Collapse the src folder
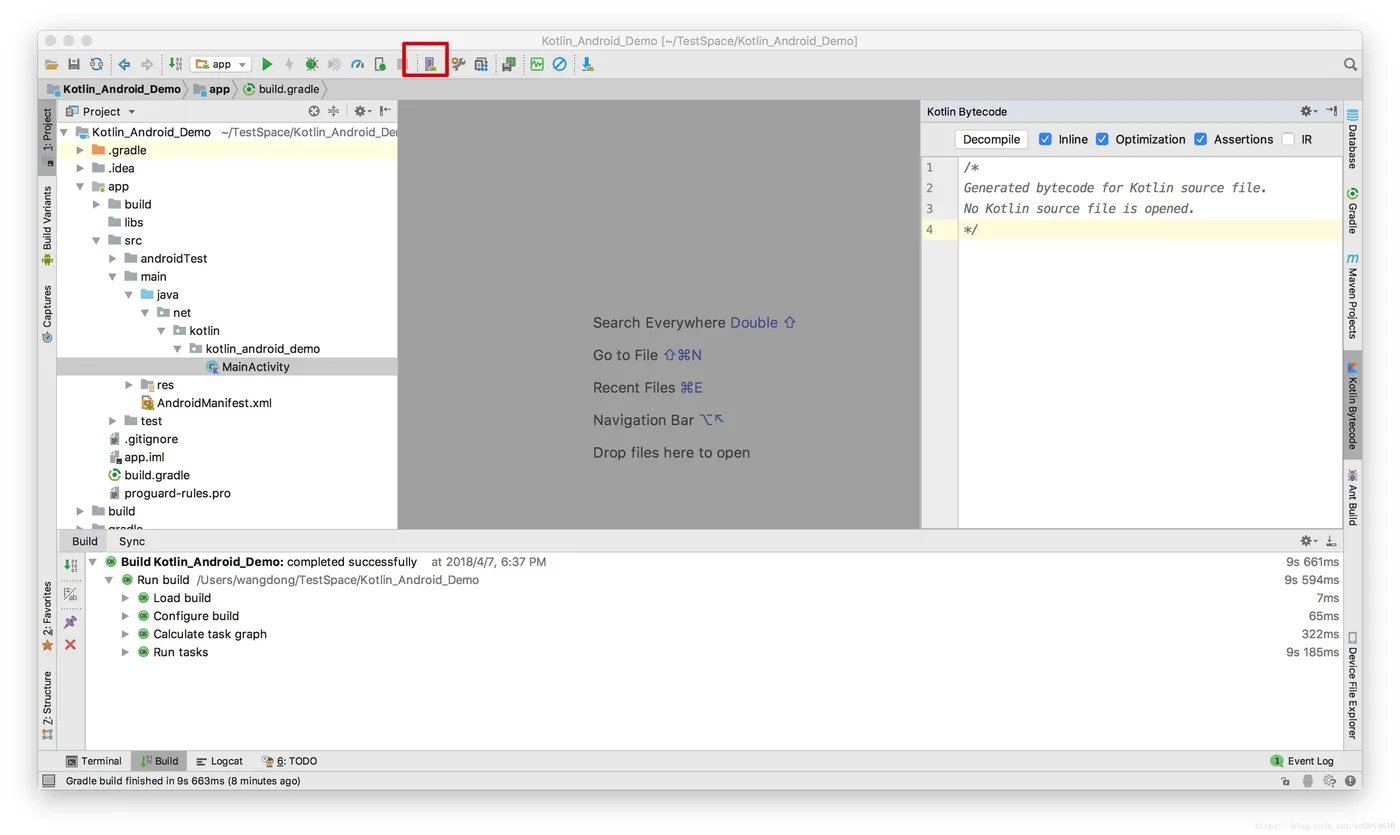The image size is (1400, 835). click(x=97, y=240)
